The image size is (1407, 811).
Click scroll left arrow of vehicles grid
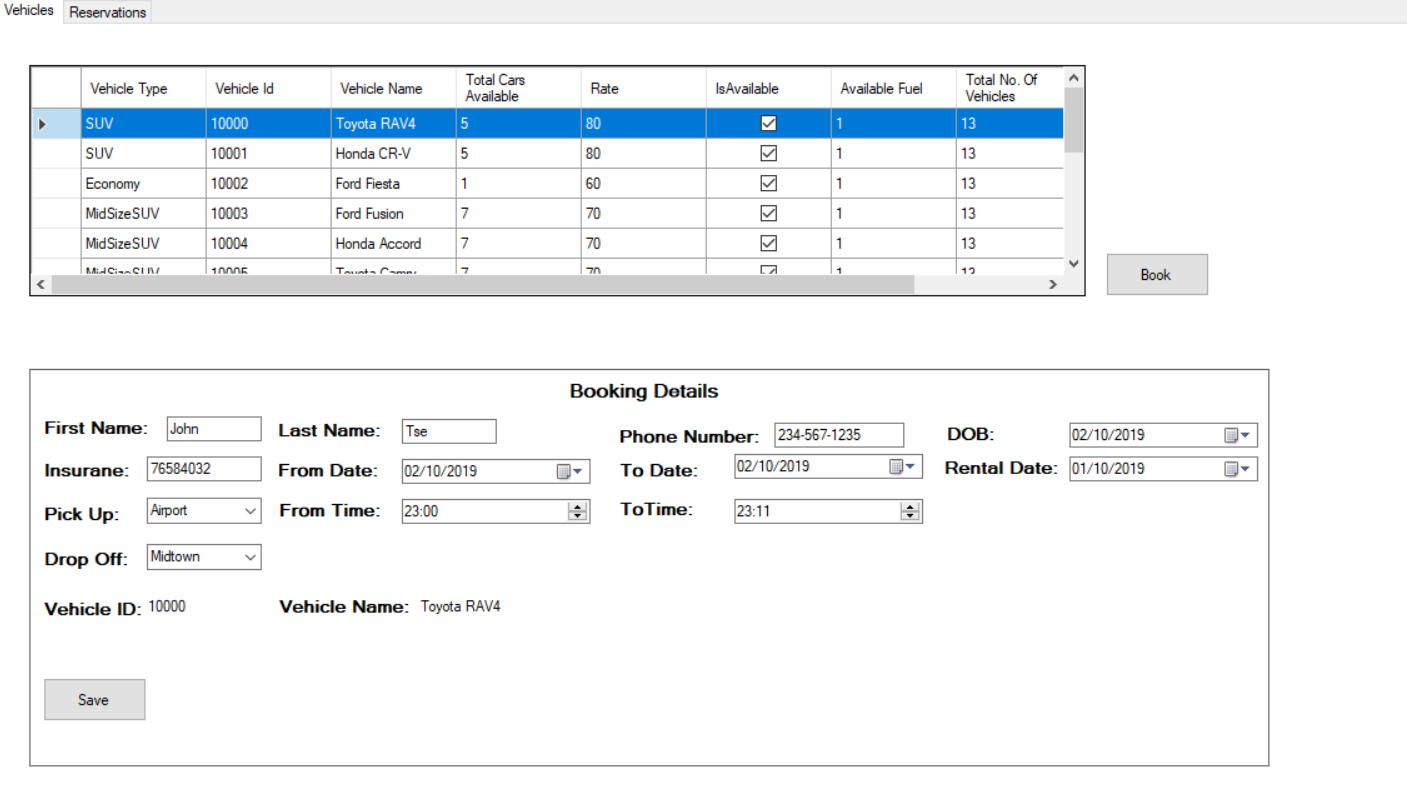click(x=40, y=285)
